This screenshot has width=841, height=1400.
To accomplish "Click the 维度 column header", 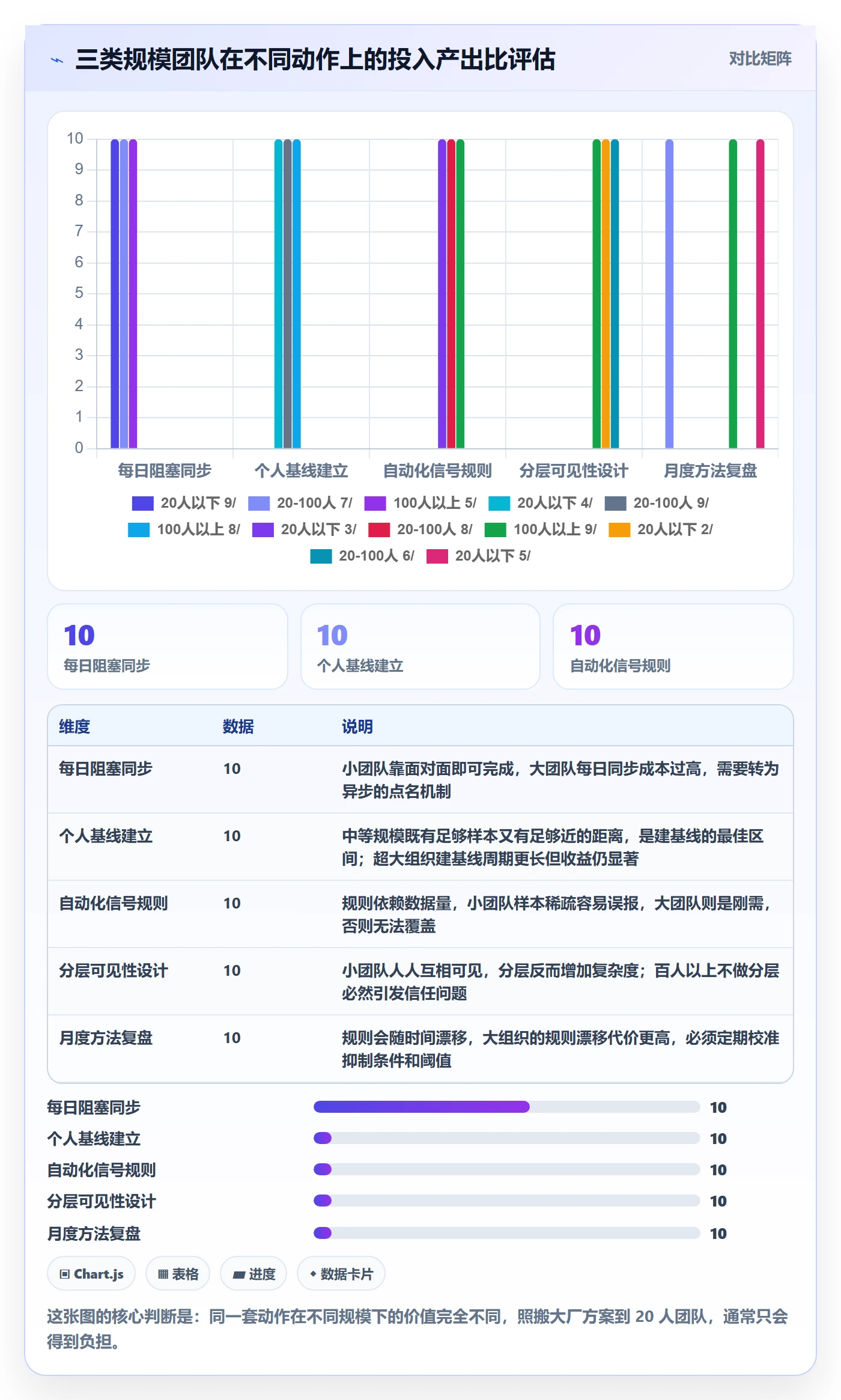I will click(x=74, y=726).
